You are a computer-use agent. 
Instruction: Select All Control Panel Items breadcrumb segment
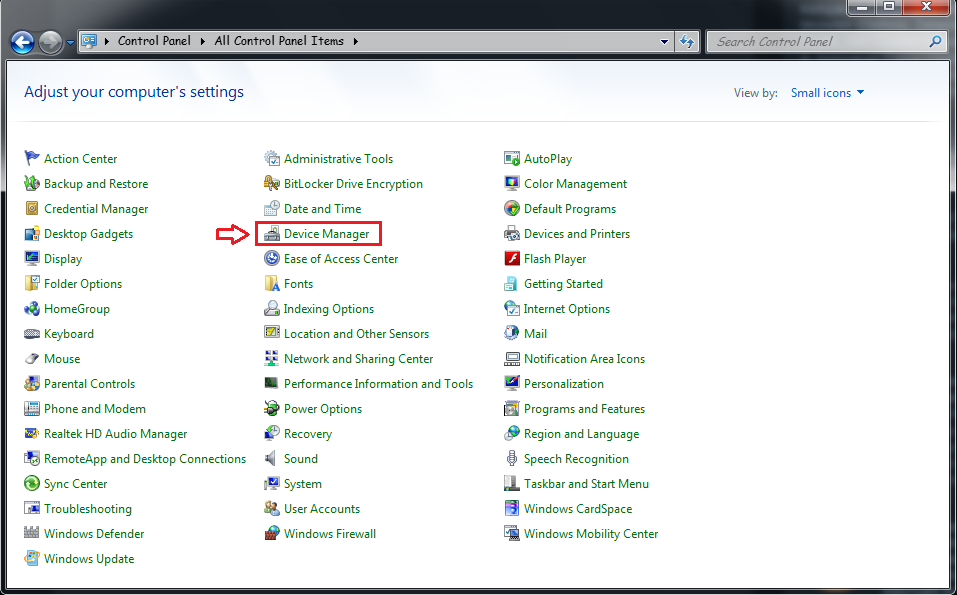pyautogui.click(x=279, y=41)
